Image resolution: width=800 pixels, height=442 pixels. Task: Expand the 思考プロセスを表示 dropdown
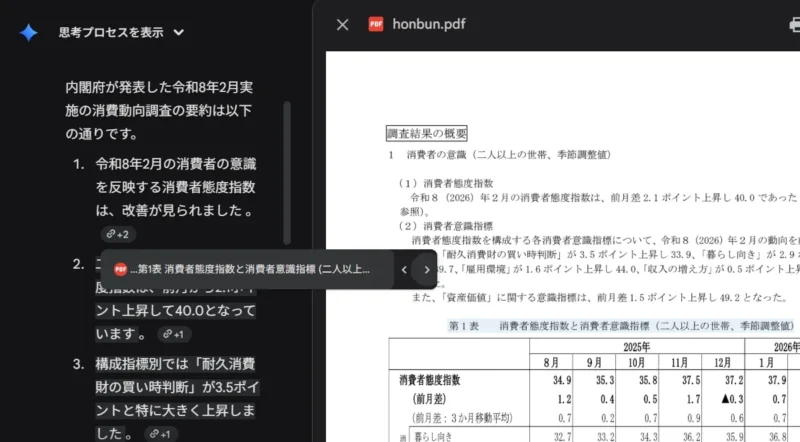point(121,32)
